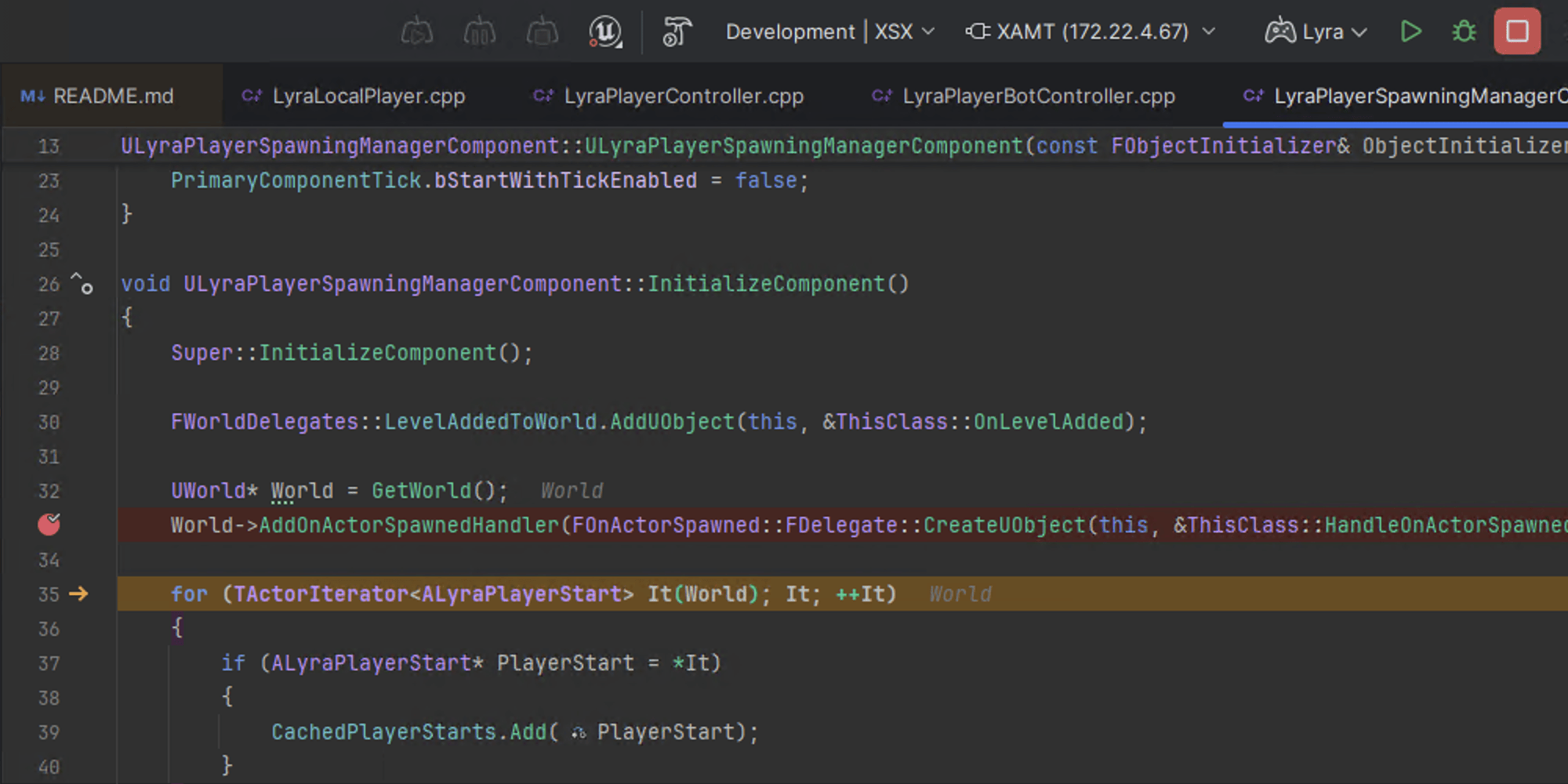Image resolution: width=1568 pixels, height=784 pixels.
Task: Open the Development | XSX configuration dropdown
Action: coord(829,32)
